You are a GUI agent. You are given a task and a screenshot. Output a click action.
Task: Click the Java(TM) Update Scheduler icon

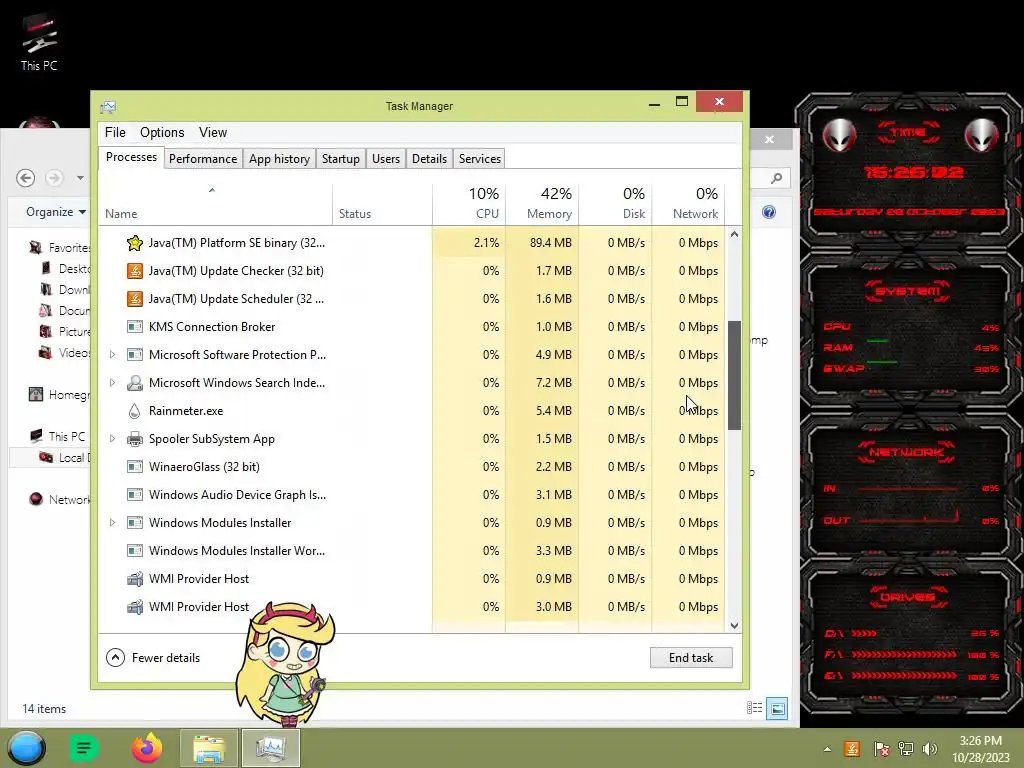pos(135,299)
